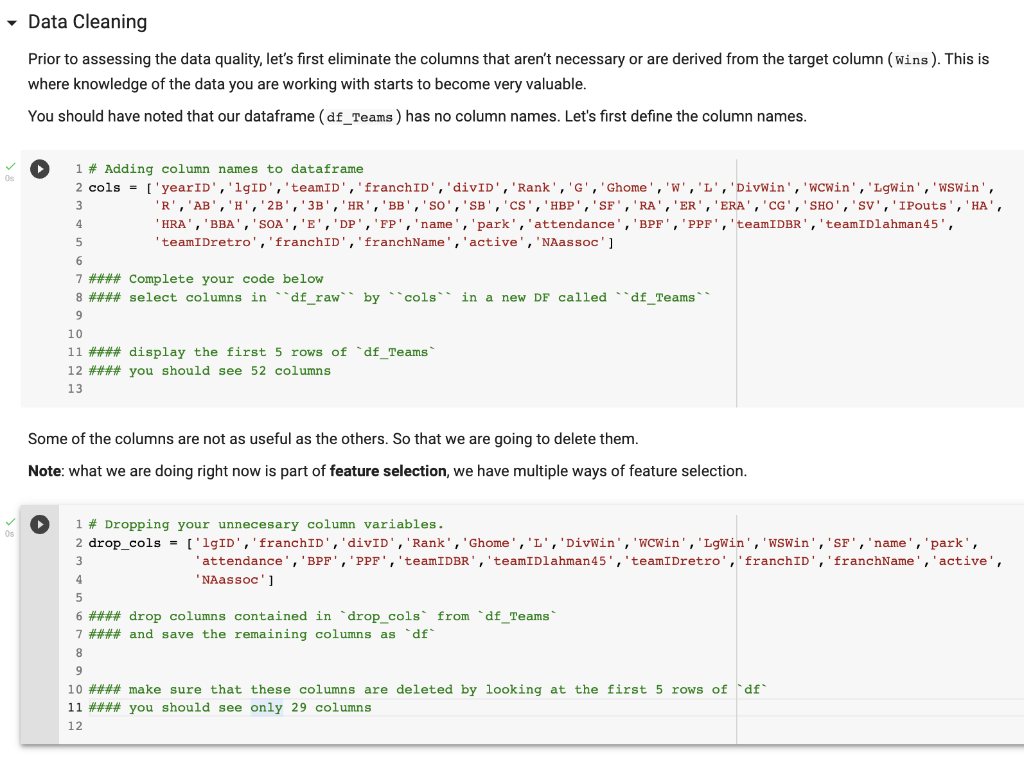Click 'Some of the columns are not as useful' paragraph
The image size is (1024, 761).
(333, 439)
